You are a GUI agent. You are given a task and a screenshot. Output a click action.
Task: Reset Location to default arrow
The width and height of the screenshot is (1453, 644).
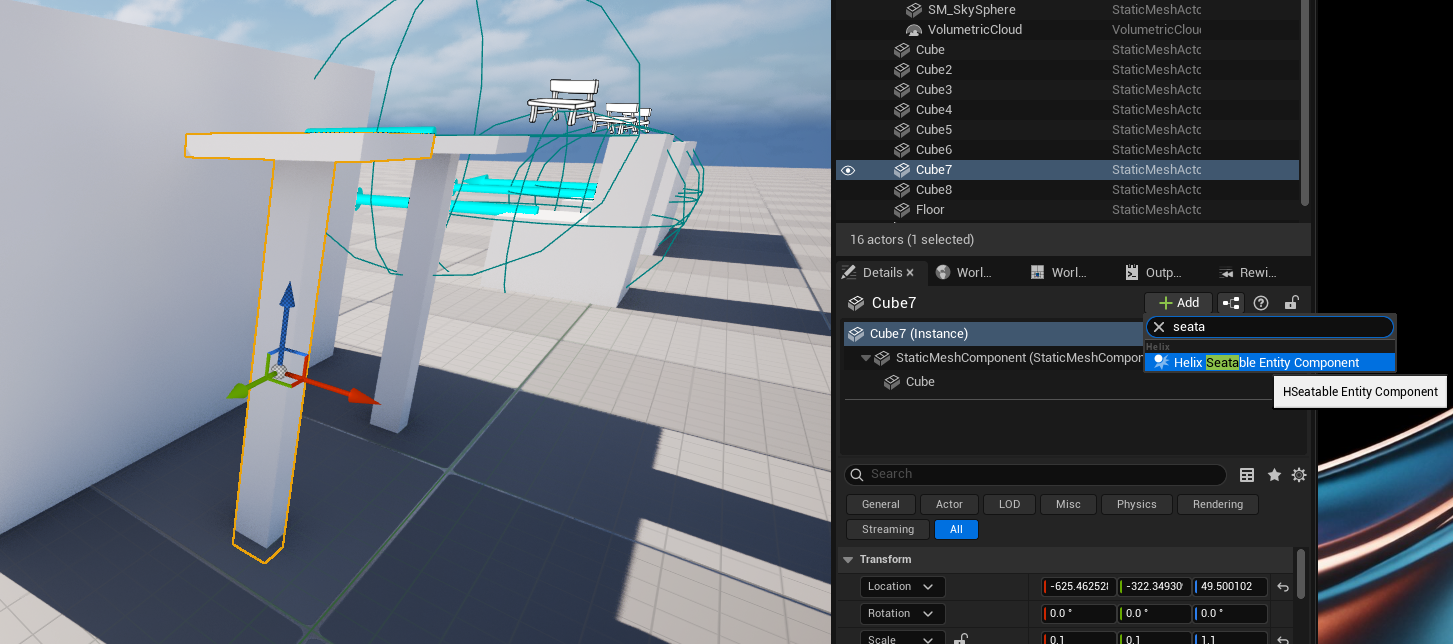click(1283, 587)
